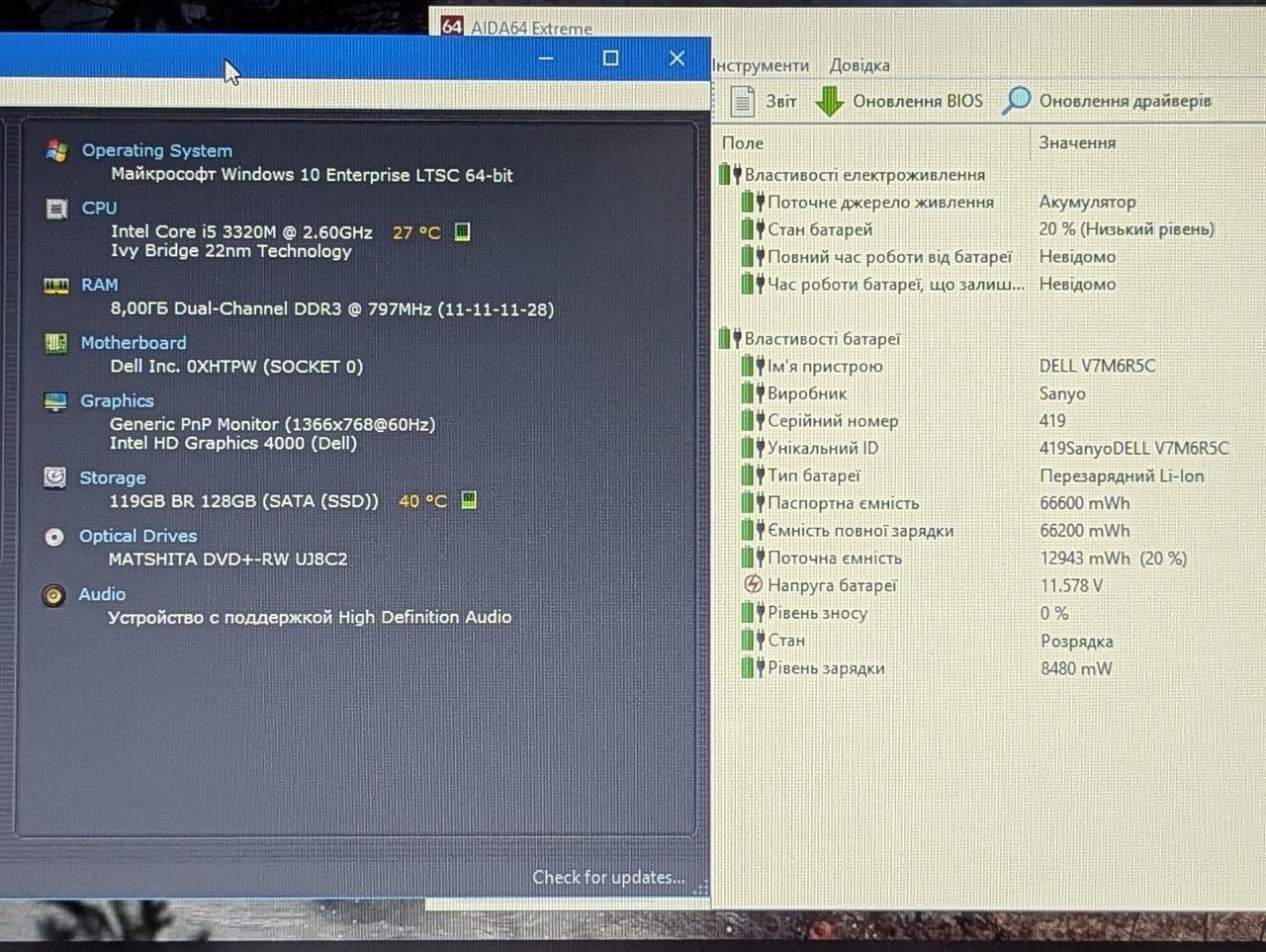Open the Довідка menu
1266x952 pixels.
coord(859,65)
